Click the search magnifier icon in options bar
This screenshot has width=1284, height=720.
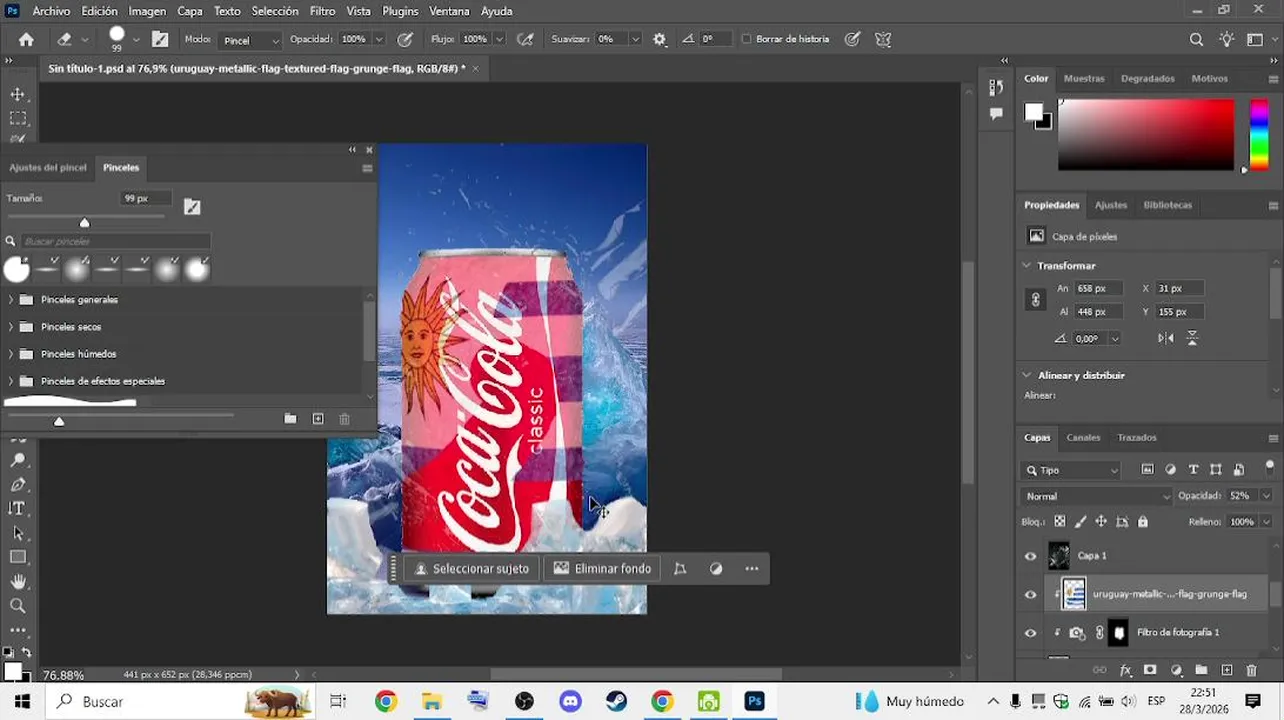(1196, 40)
